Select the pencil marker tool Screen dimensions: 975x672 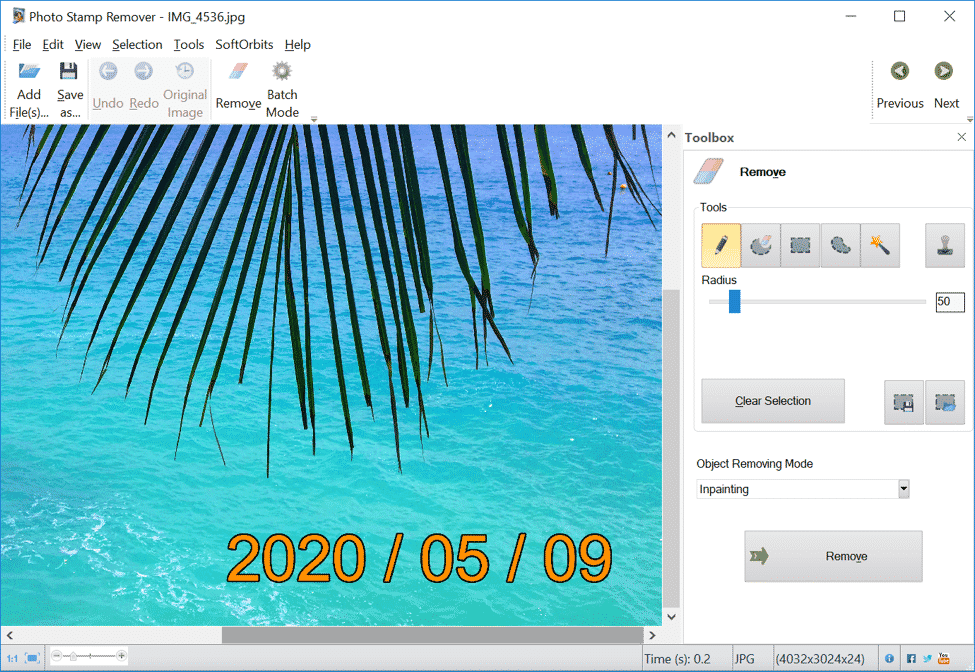point(721,246)
